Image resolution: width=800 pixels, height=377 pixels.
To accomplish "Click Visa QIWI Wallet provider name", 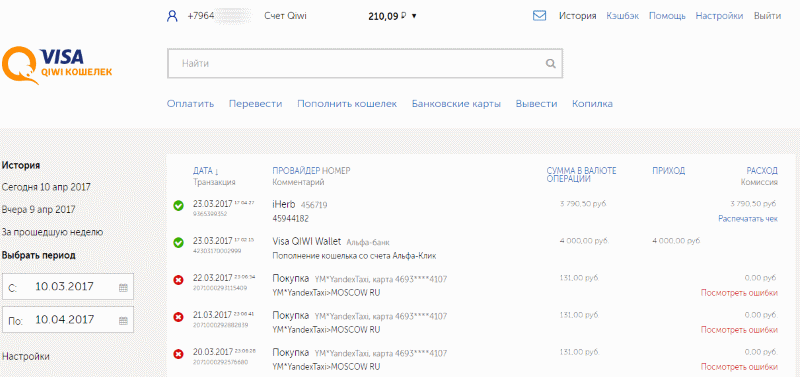I will [x=307, y=241].
